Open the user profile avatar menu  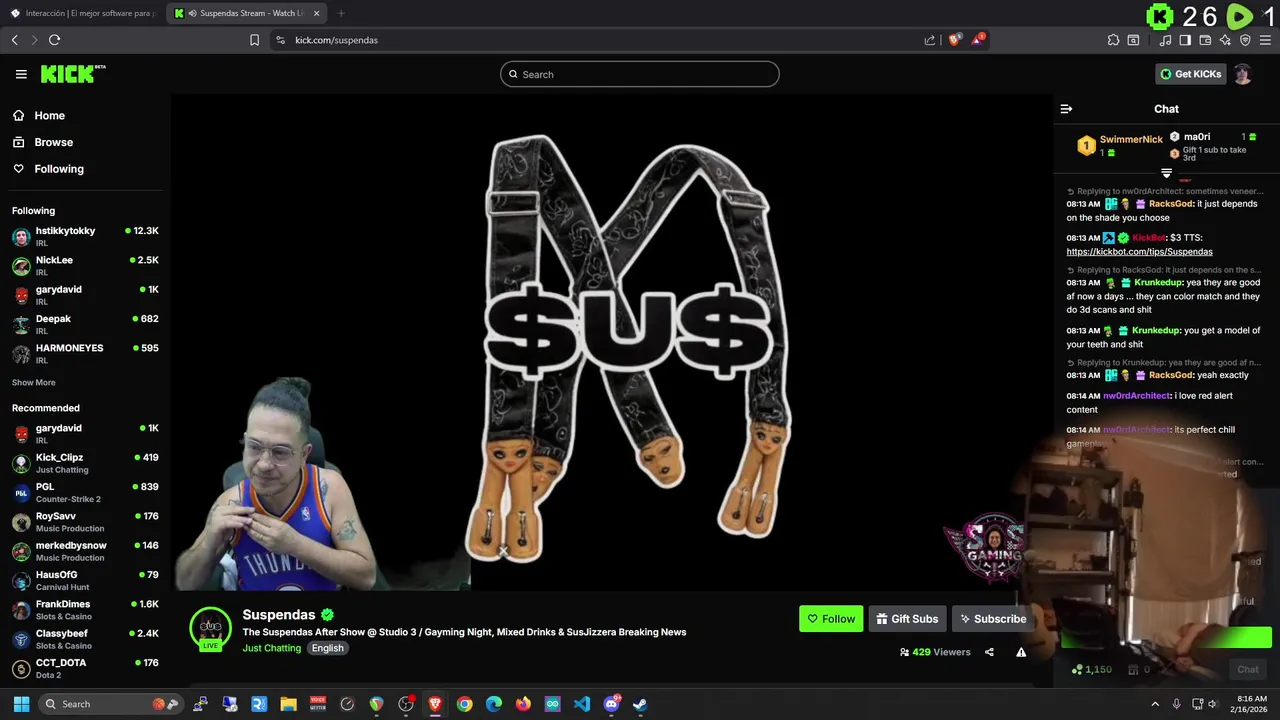tap(1242, 74)
